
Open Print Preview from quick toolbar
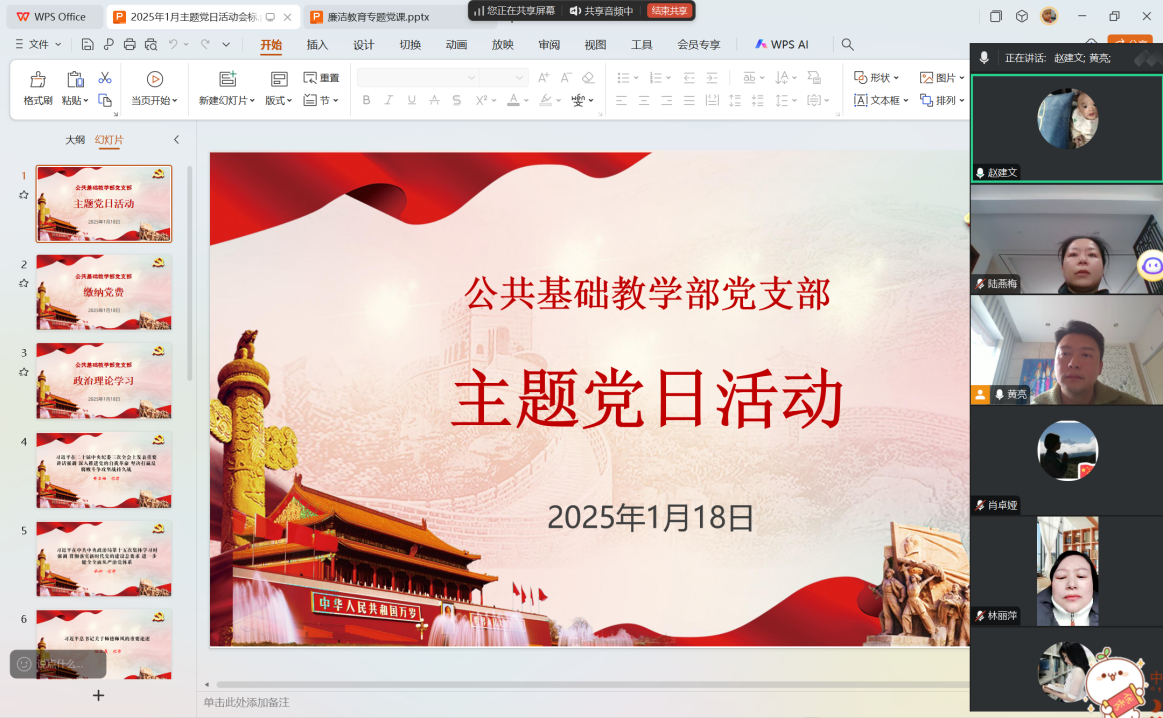151,45
